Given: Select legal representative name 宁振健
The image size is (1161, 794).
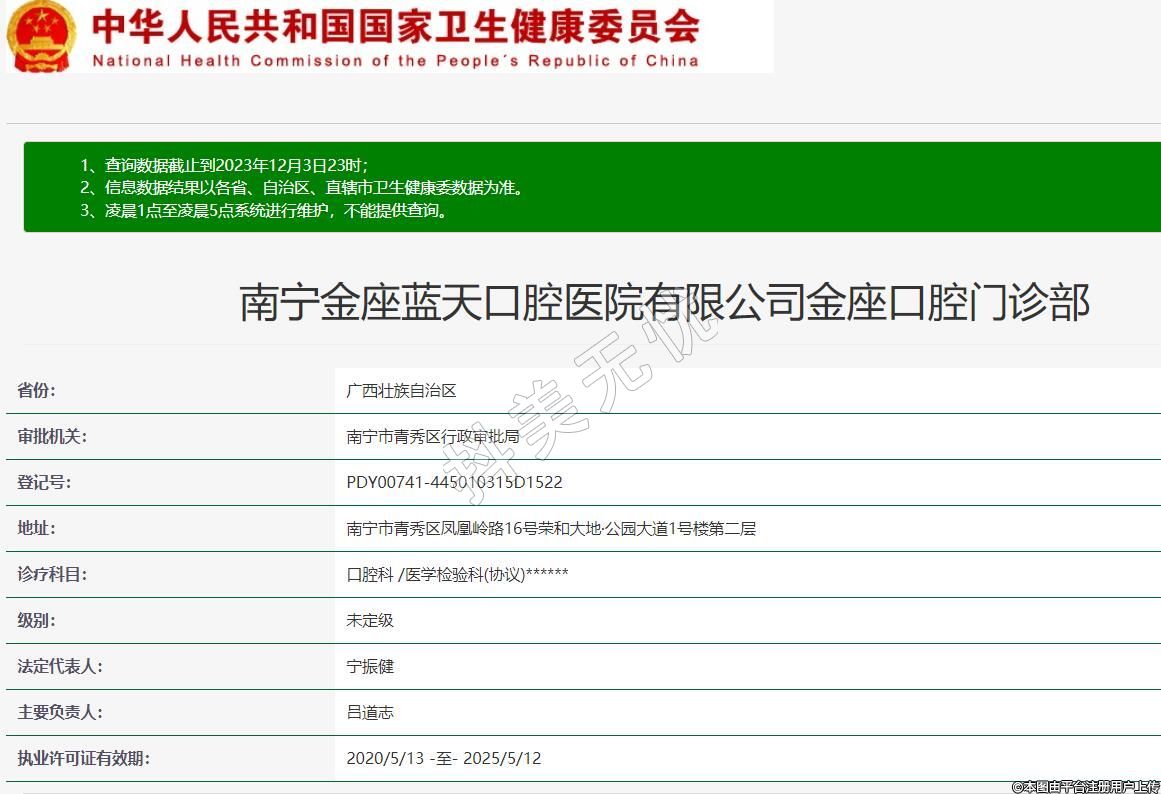Looking at the screenshot, I should pyautogui.click(x=370, y=667).
